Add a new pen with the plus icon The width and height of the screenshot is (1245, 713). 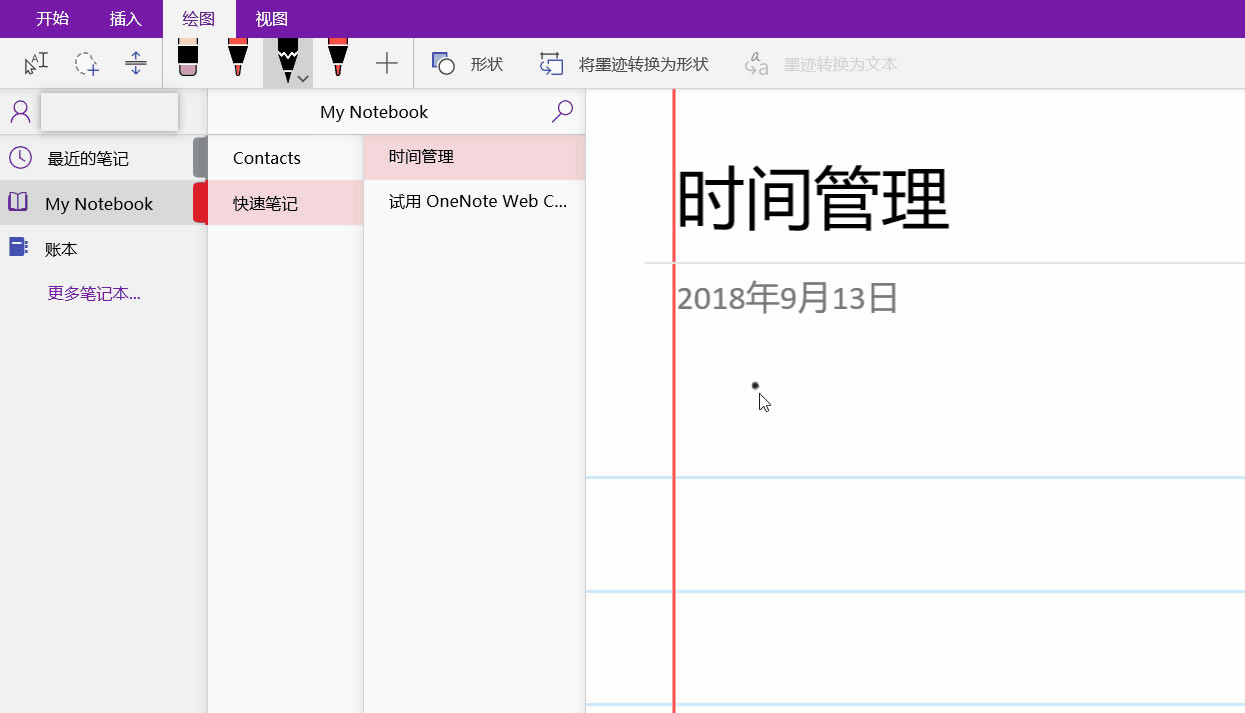point(386,62)
